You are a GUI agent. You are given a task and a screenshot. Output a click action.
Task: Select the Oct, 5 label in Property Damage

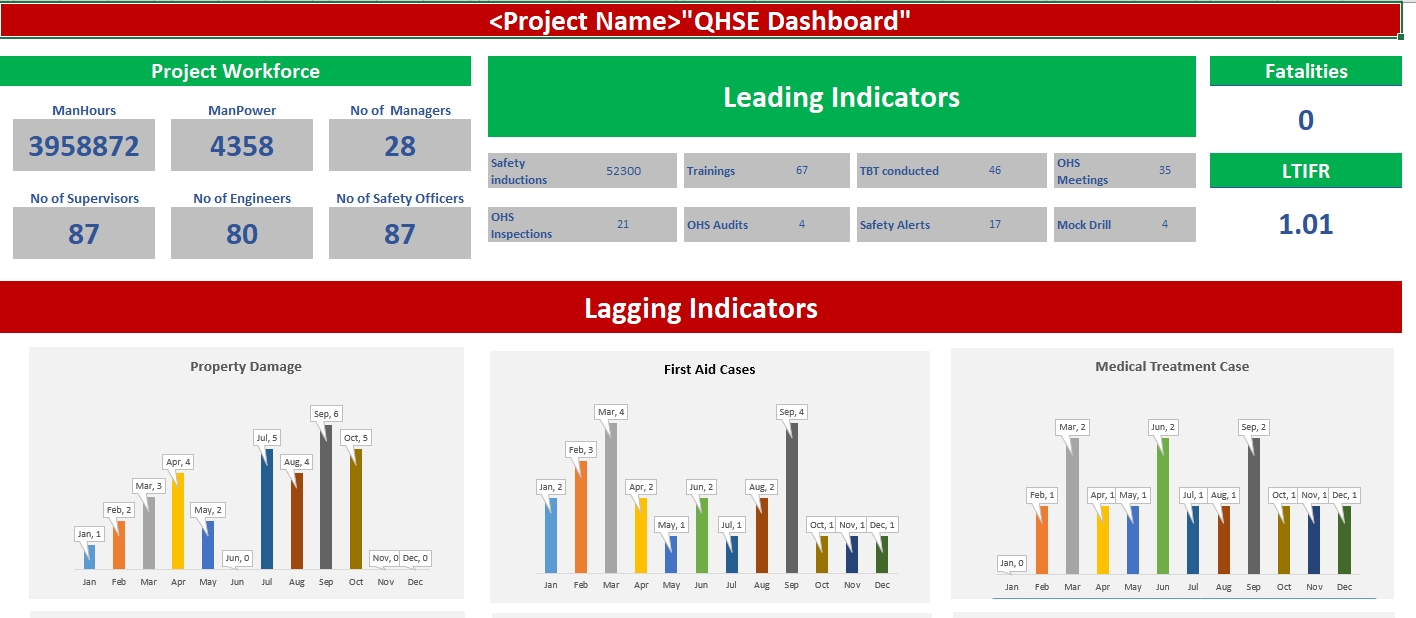(x=356, y=438)
